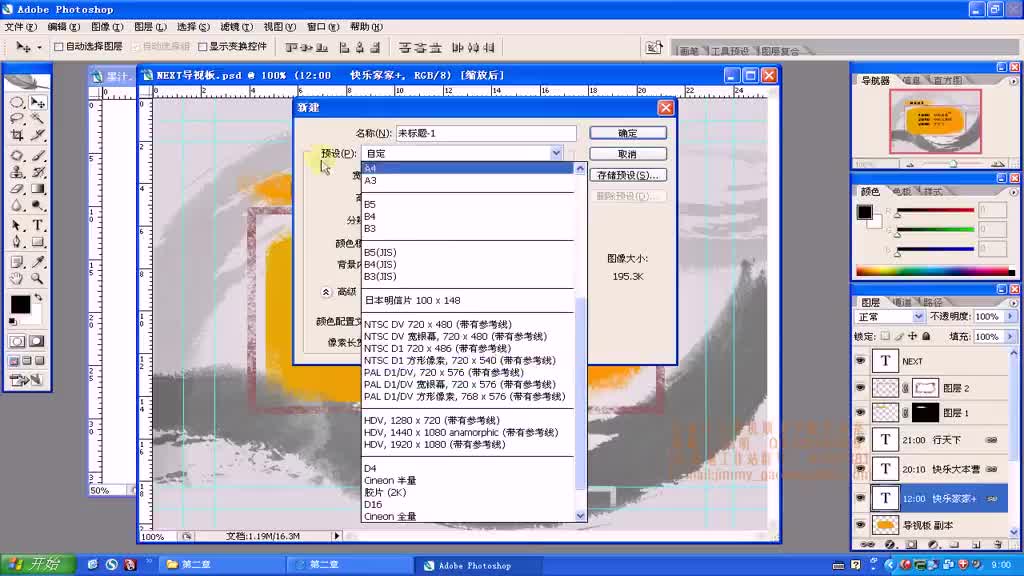Hide the NEXT text layer
This screenshot has width=1024, height=576.
pos(860,361)
